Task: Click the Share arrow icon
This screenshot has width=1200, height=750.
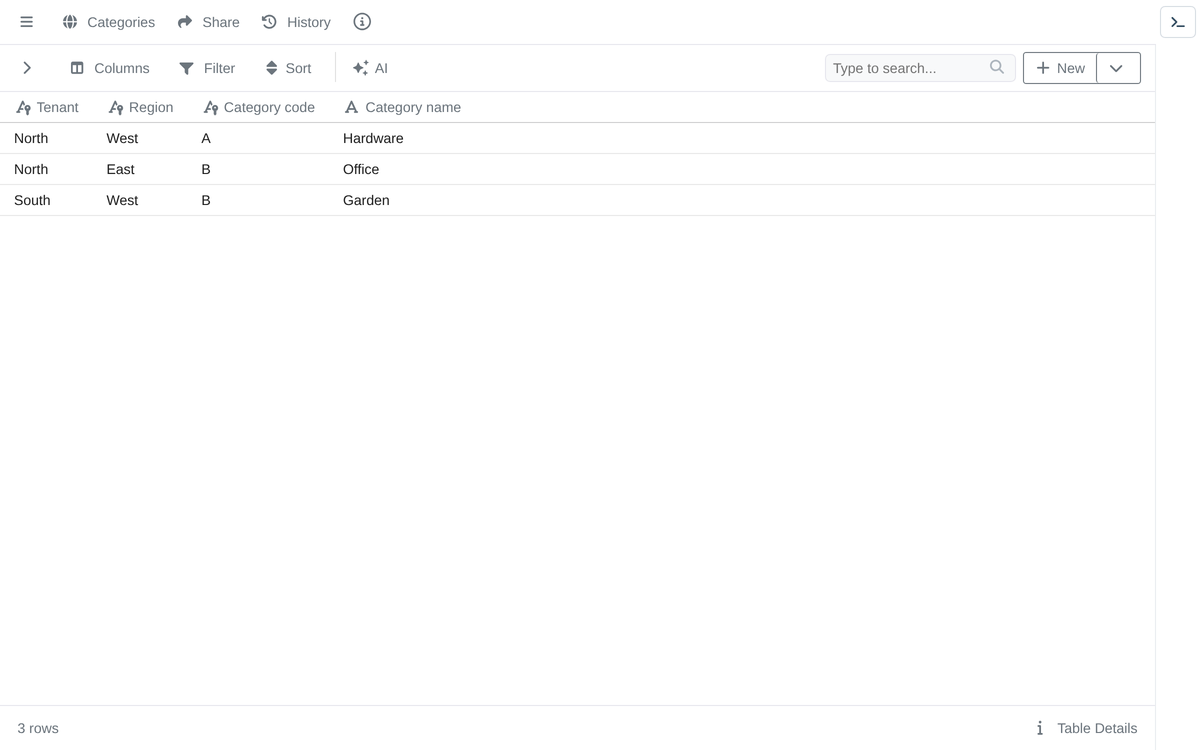Action: click(185, 22)
